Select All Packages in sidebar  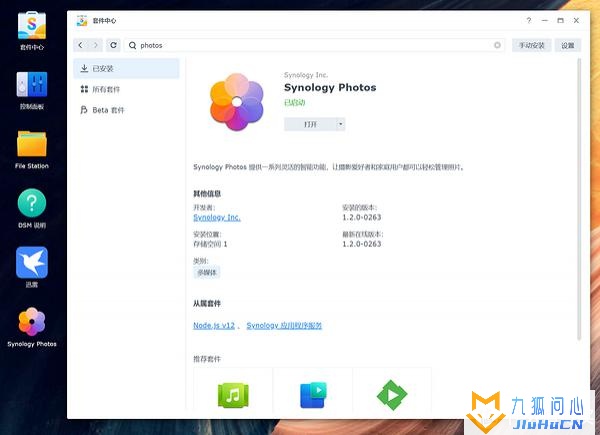point(126,89)
